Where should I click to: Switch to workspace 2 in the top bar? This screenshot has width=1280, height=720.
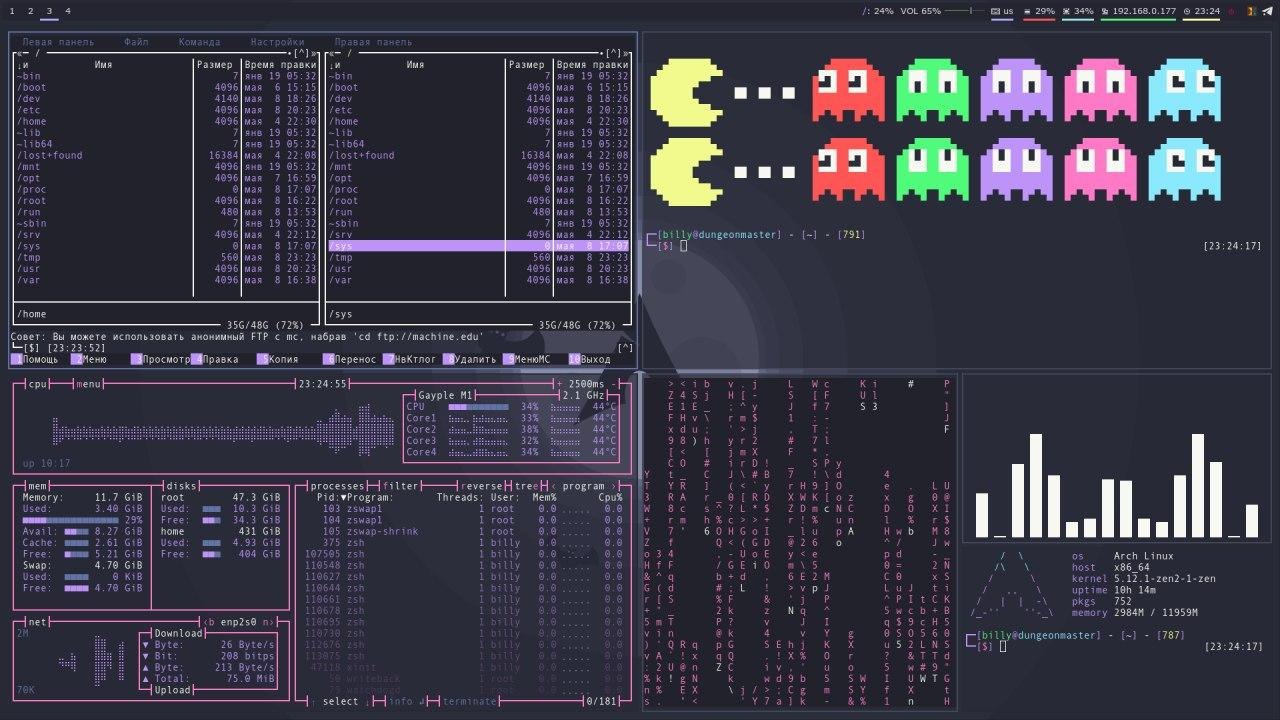30,11
